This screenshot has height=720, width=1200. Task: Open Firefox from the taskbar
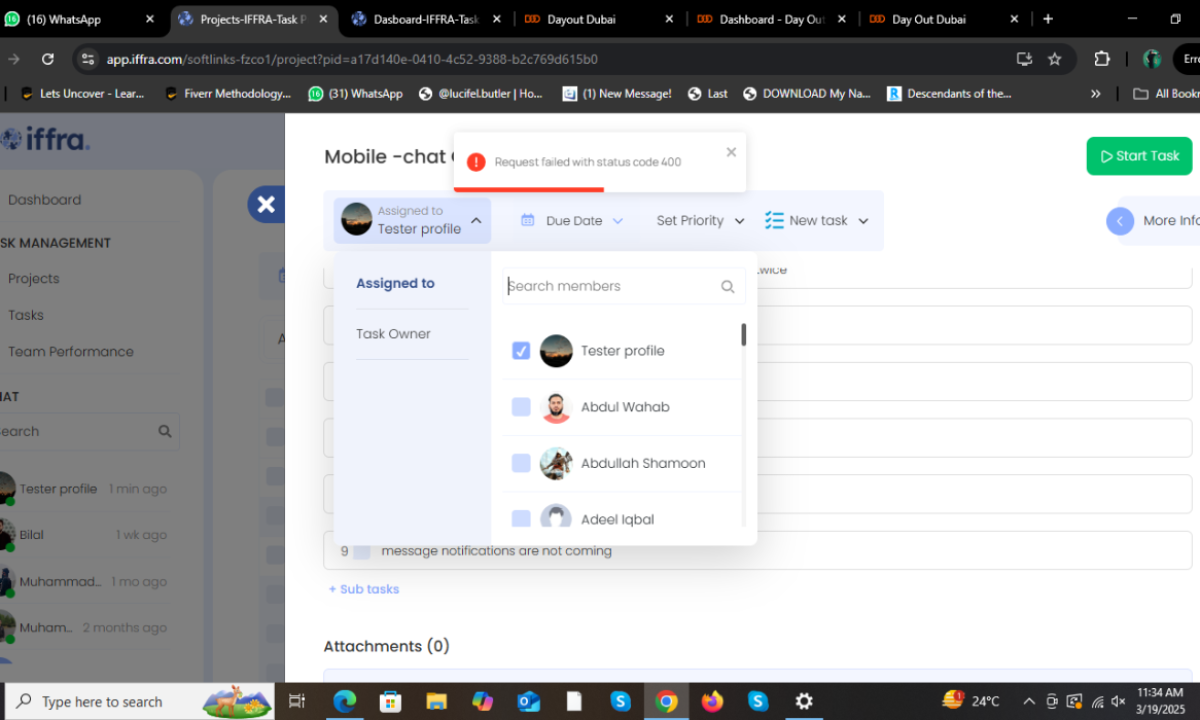pos(712,701)
